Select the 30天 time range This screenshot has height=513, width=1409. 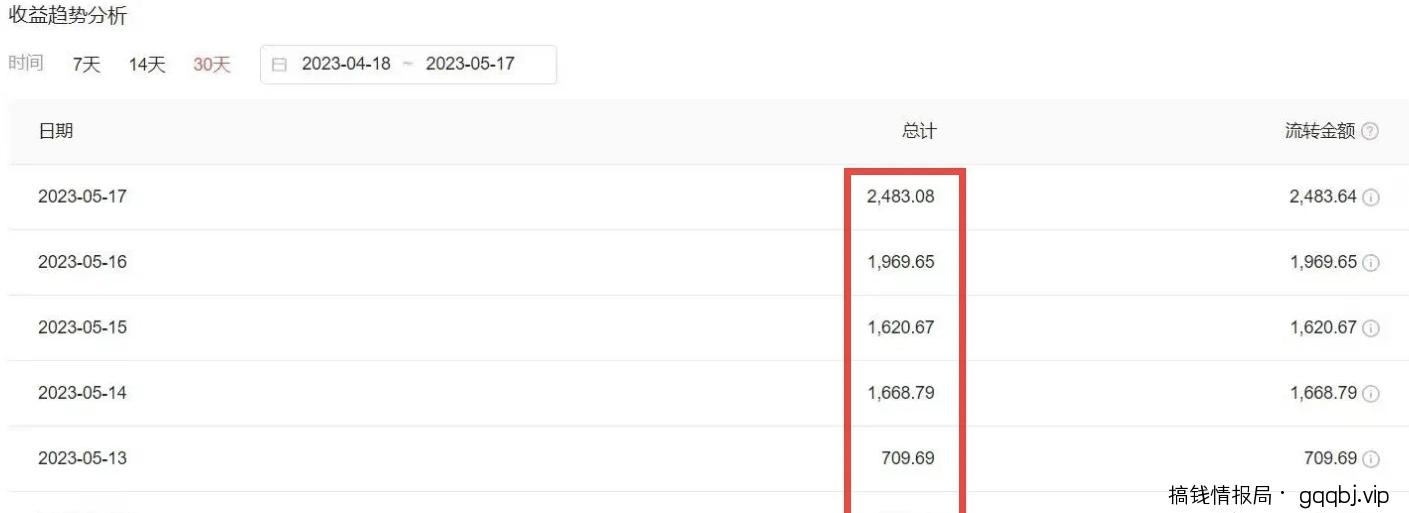[x=212, y=65]
